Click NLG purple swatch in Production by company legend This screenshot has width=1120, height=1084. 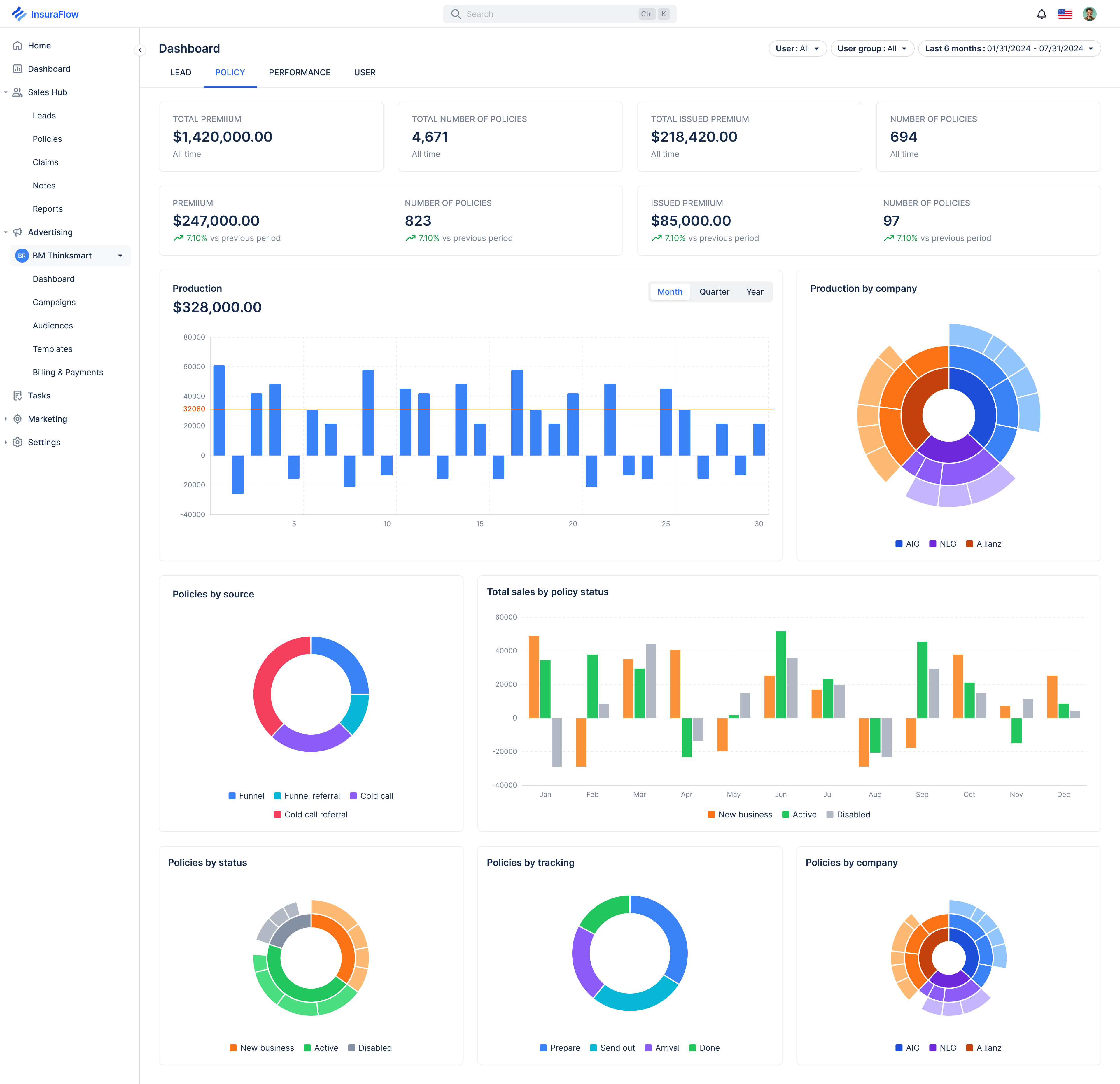point(932,543)
